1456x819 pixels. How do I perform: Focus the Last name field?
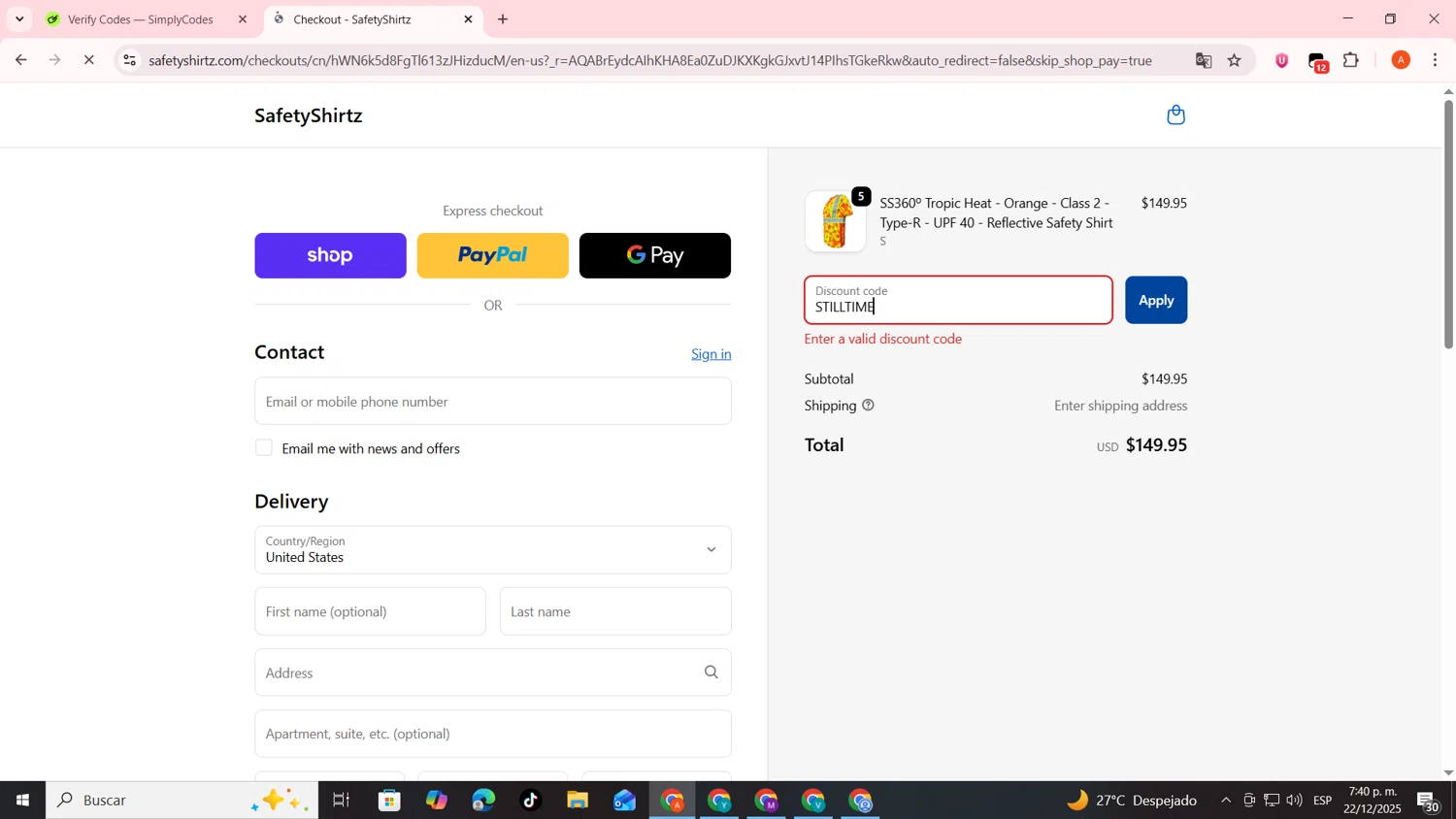(615, 611)
